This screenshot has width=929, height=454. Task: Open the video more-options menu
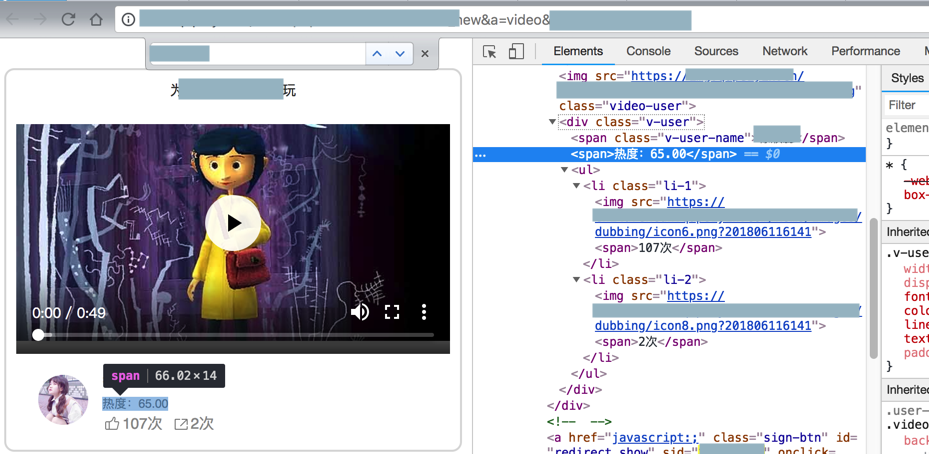pyautogui.click(x=424, y=312)
